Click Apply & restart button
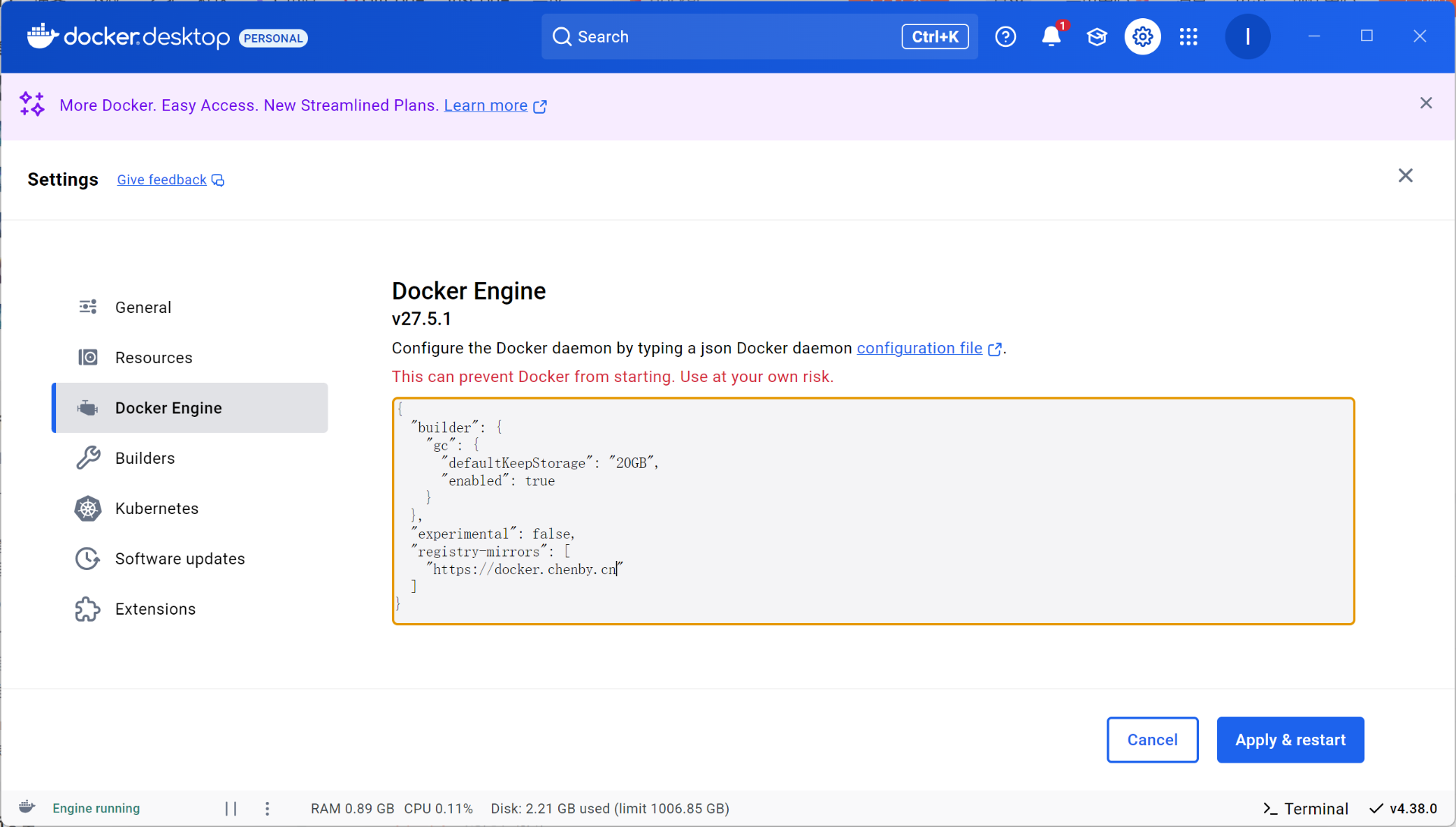Screen dimensions: 1456x827 (x=1290, y=740)
